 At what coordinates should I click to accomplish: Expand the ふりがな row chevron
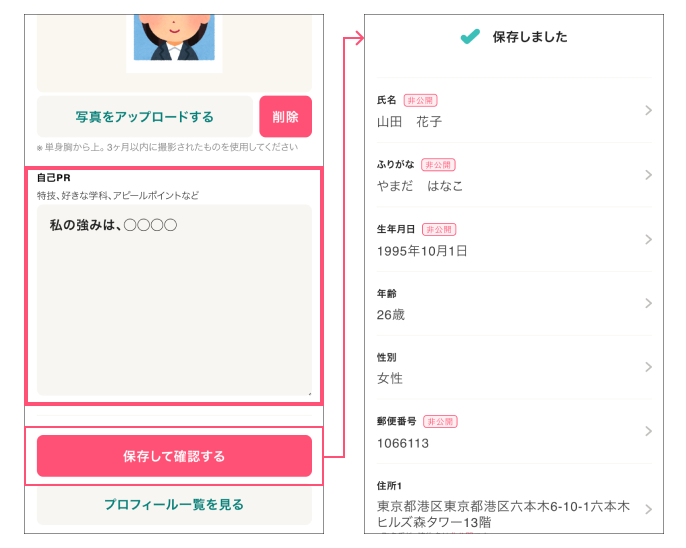coord(648,175)
